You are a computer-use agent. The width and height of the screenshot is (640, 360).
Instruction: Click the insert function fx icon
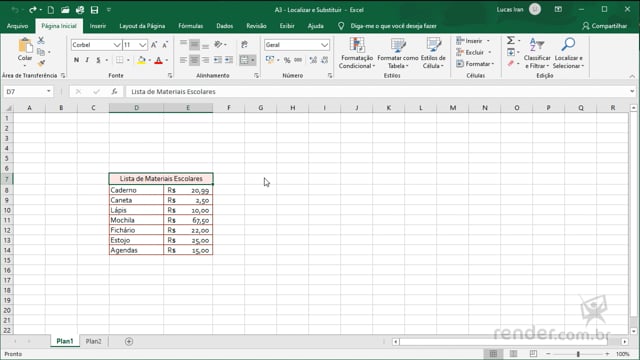114,92
